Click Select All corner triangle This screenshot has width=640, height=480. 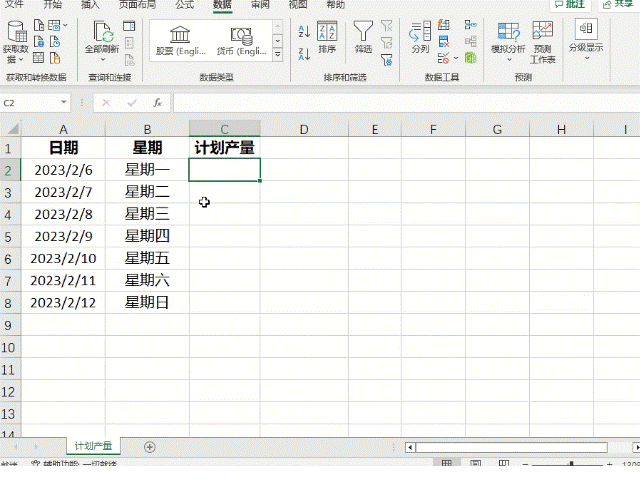pyautogui.click(x=13, y=129)
